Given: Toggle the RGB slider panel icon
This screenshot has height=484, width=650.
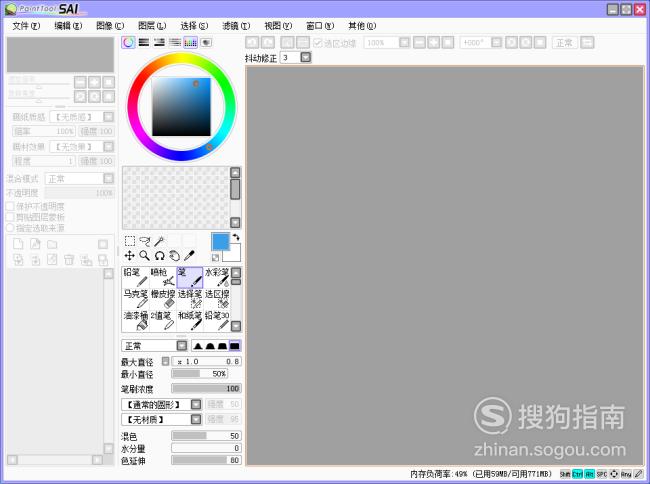Looking at the screenshot, I should [x=144, y=42].
